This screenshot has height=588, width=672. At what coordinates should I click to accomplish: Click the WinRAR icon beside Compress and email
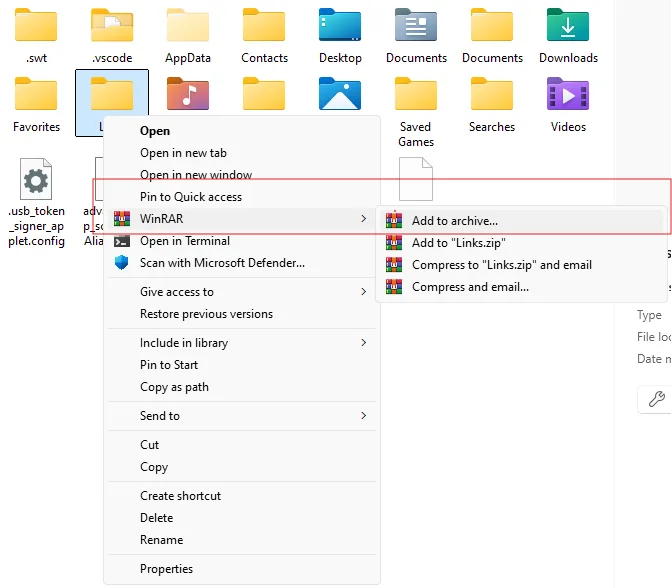click(x=394, y=286)
